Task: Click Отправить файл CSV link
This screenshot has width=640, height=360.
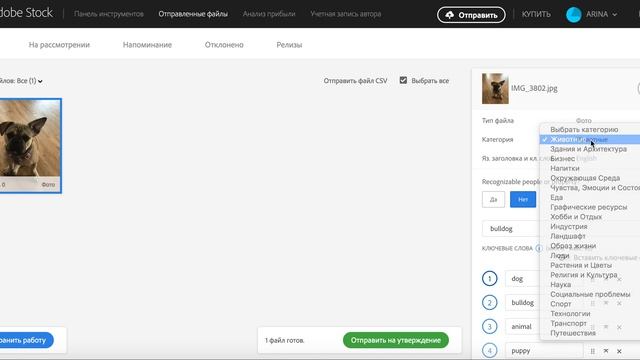Action: [x=355, y=81]
